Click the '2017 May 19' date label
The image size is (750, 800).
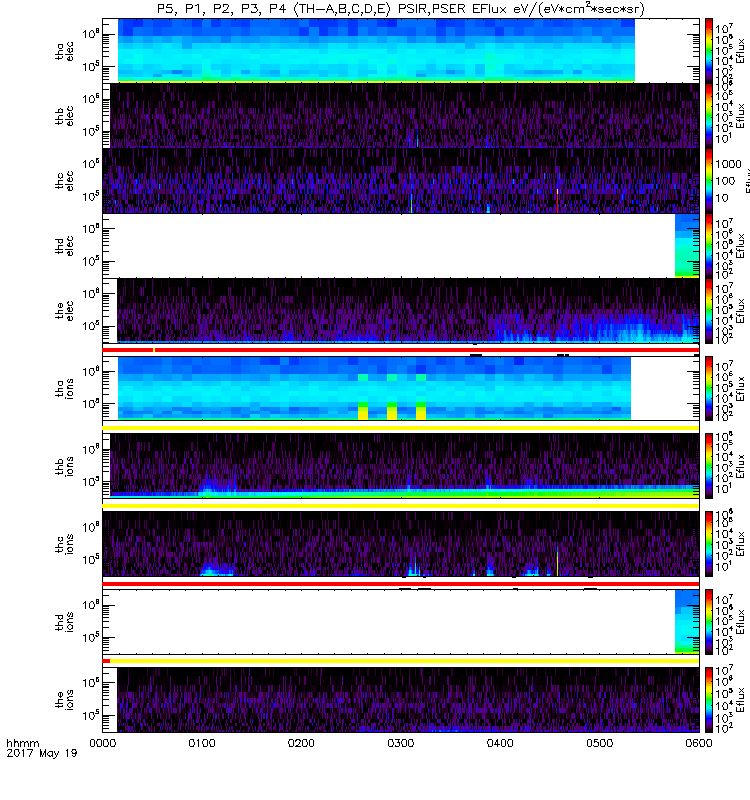pos(42,753)
